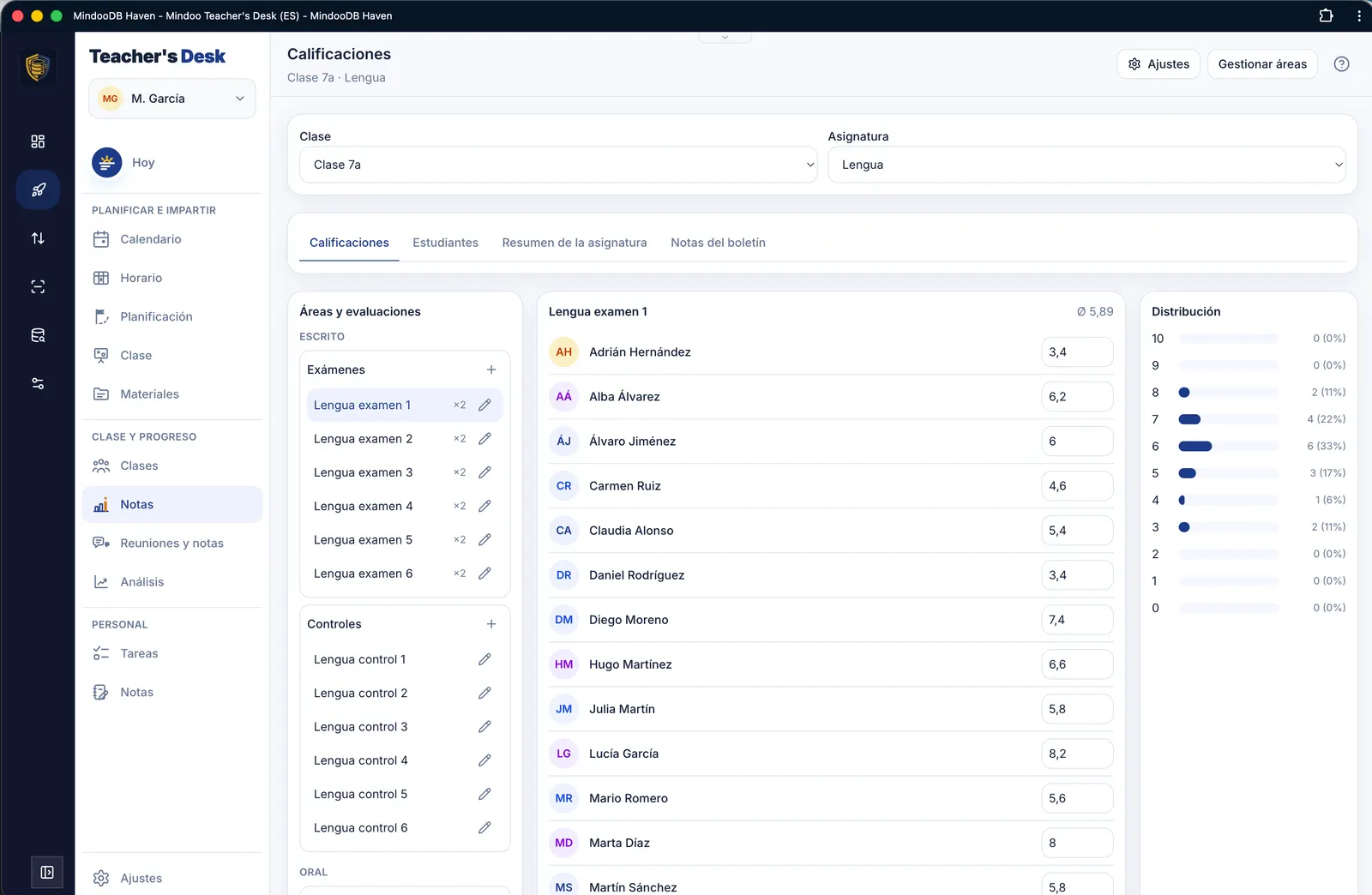This screenshot has height=895, width=1372.
Task: Open the puzzle extensions icon in title bar
Action: pyautogui.click(x=1326, y=15)
